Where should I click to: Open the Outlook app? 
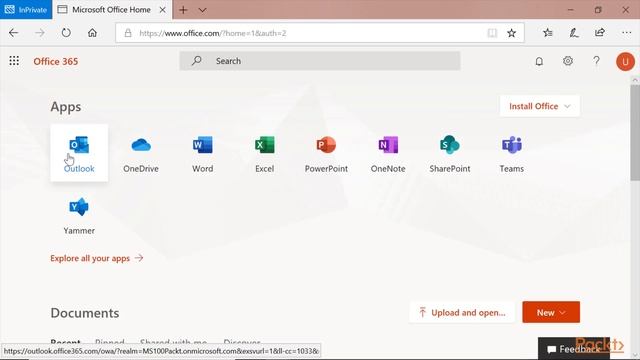tap(79, 153)
